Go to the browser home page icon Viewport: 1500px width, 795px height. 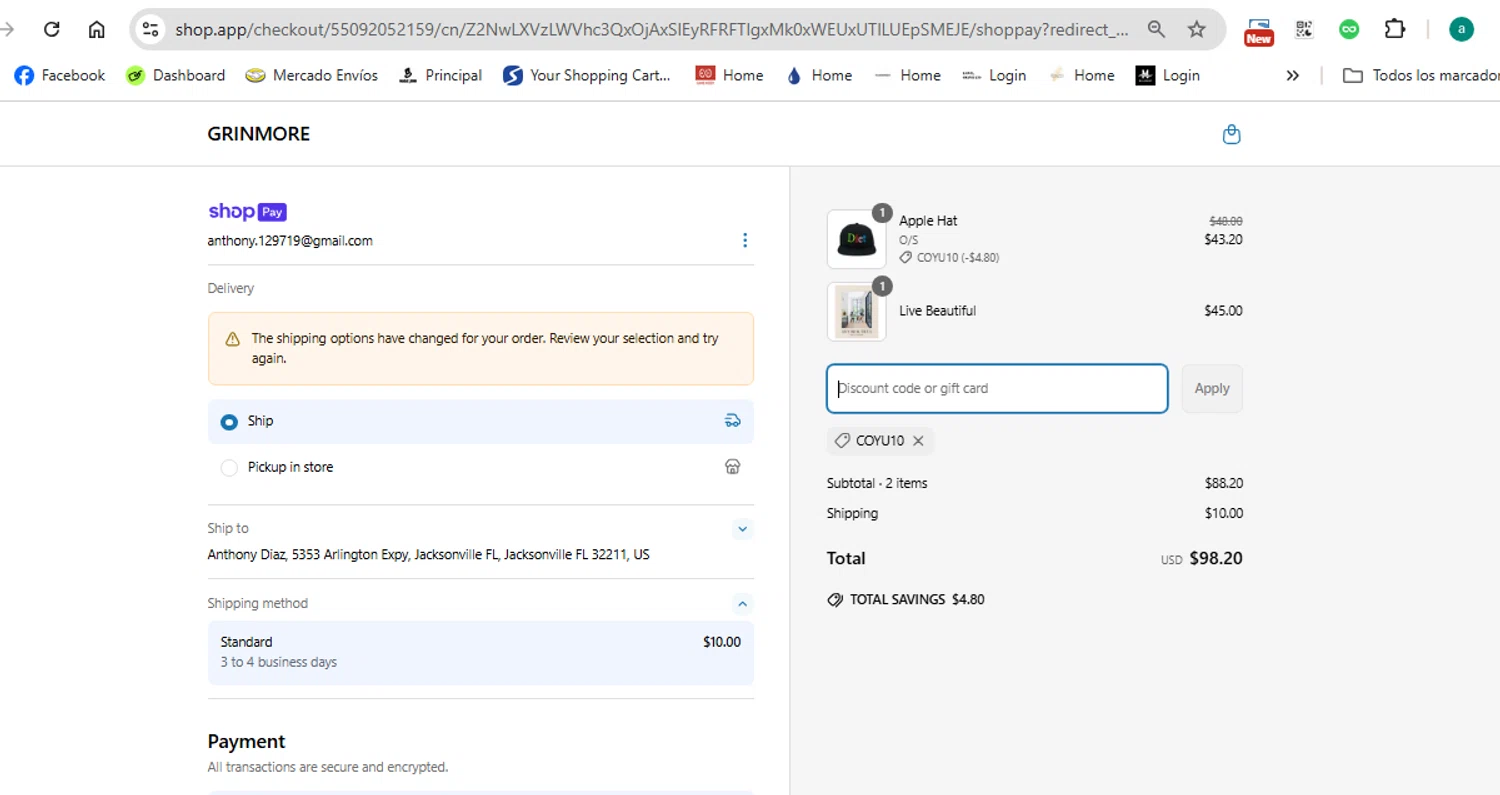tap(96, 29)
